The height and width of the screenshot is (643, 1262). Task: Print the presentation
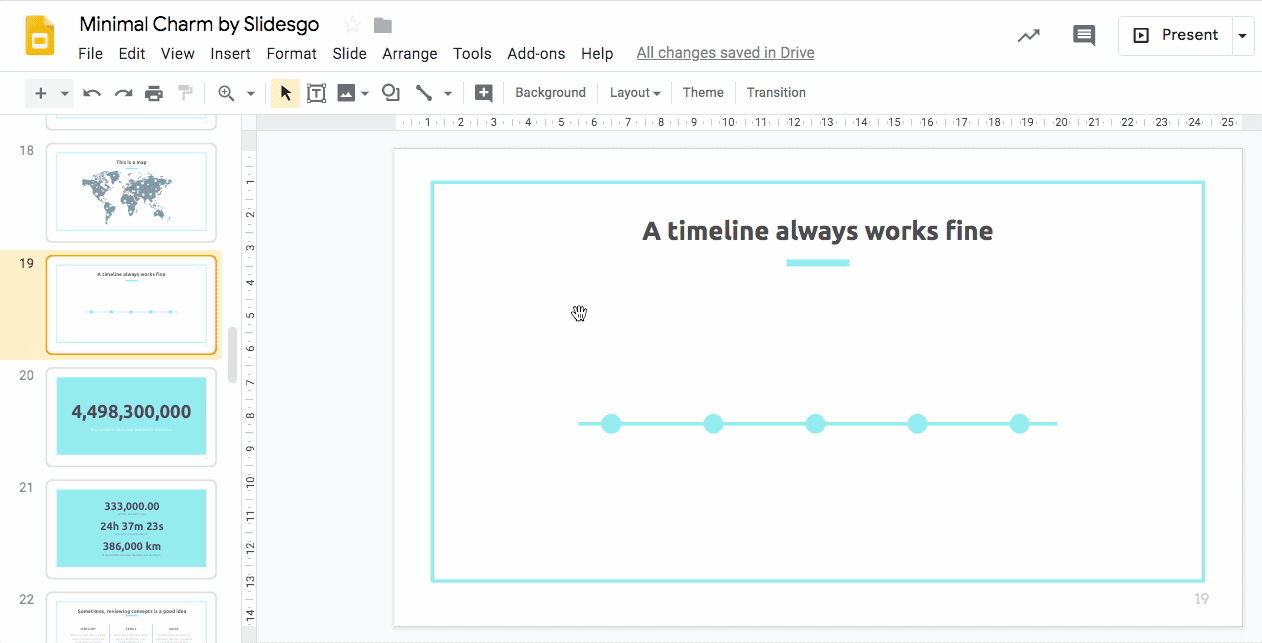click(x=154, y=93)
